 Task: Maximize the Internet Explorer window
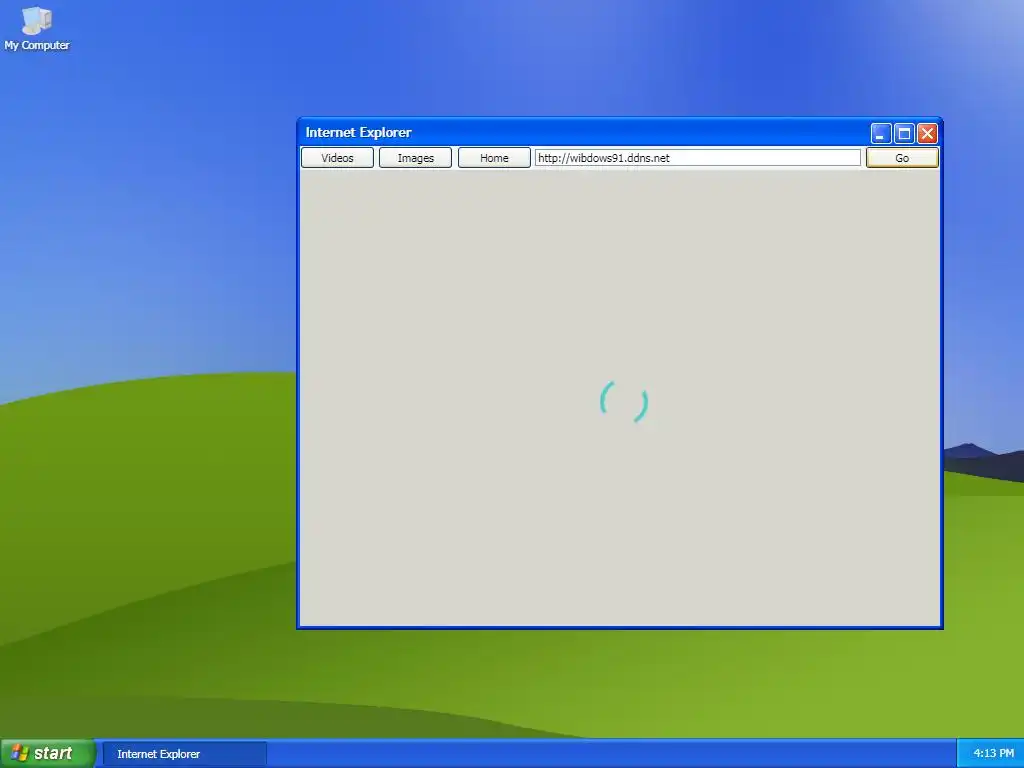pos(904,133)
